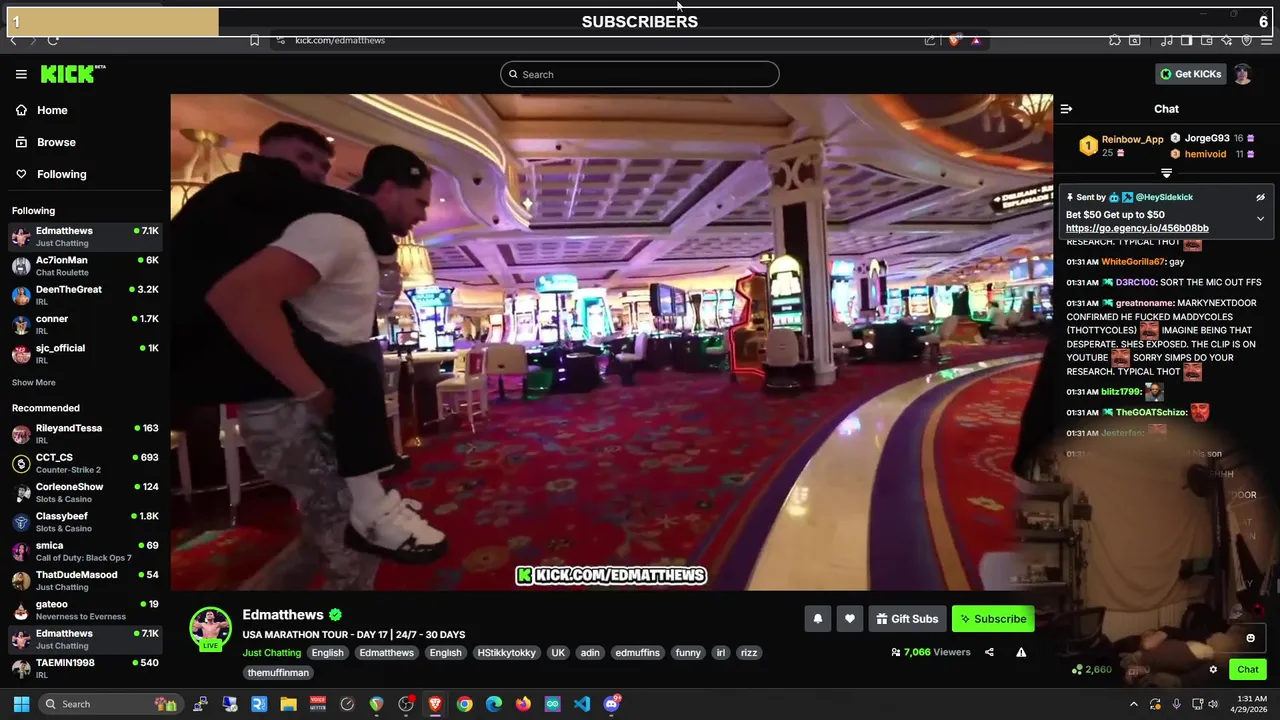Open the emoji picker in chat box

[x=1250, y=638]
